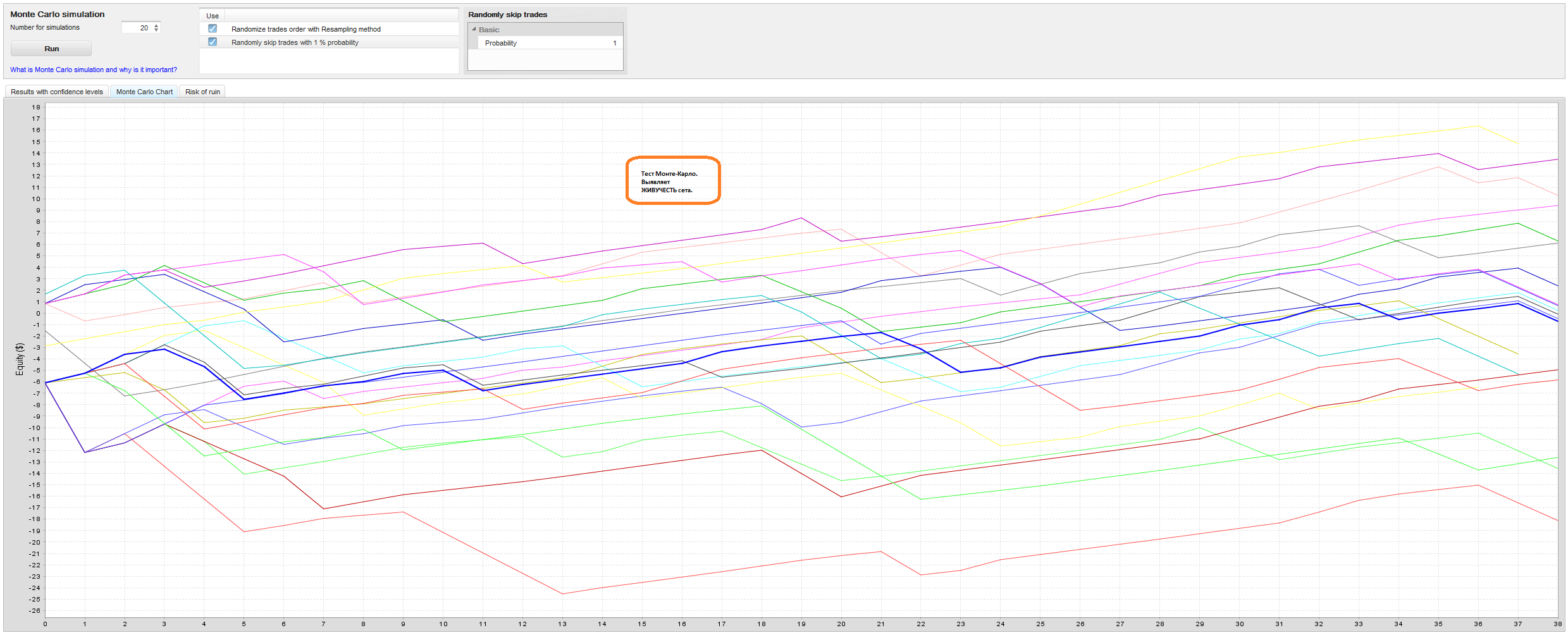
Task: Select the Probability property label
Action: coord(500,43)
